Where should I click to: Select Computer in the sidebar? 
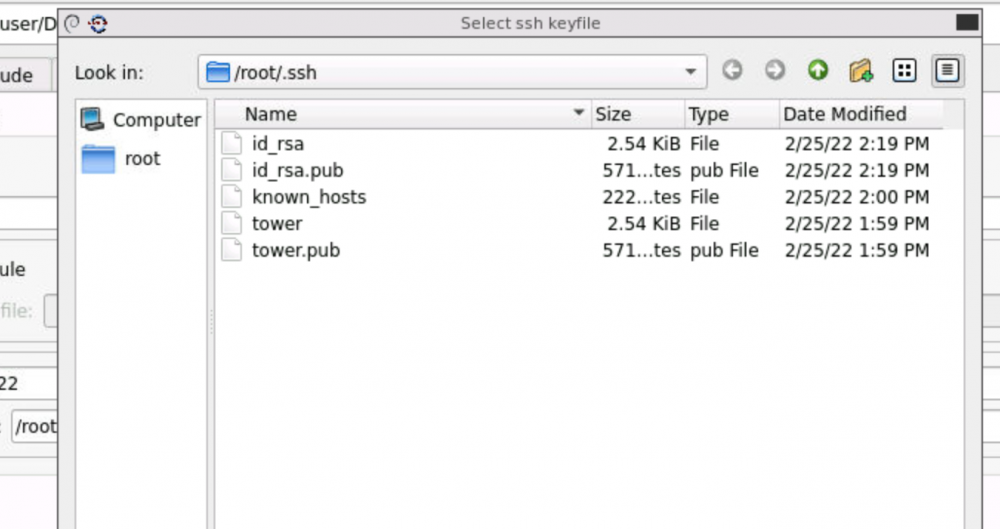[141, 119]
